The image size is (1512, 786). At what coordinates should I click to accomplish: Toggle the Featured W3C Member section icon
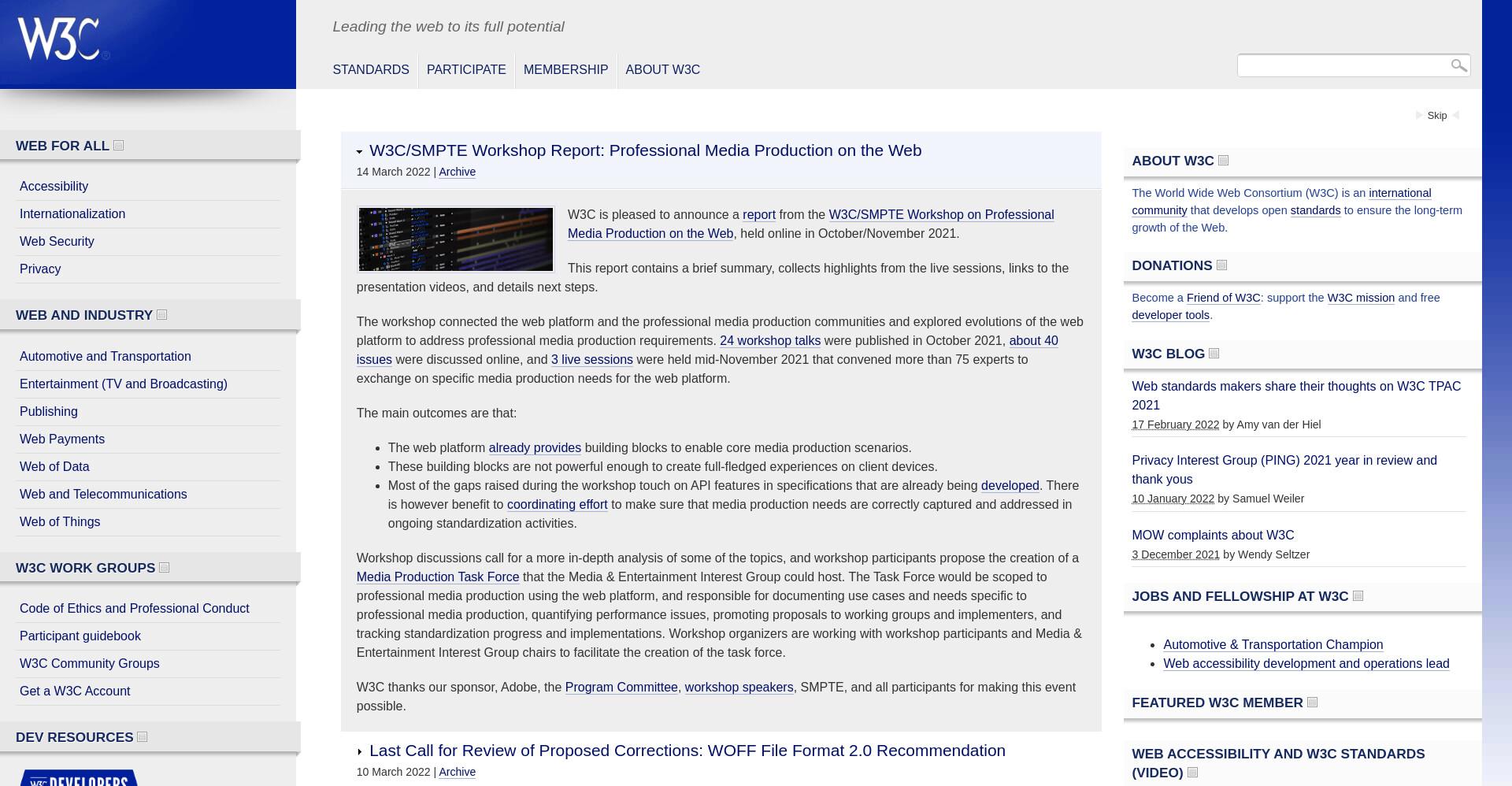[x=1313, y=703]
